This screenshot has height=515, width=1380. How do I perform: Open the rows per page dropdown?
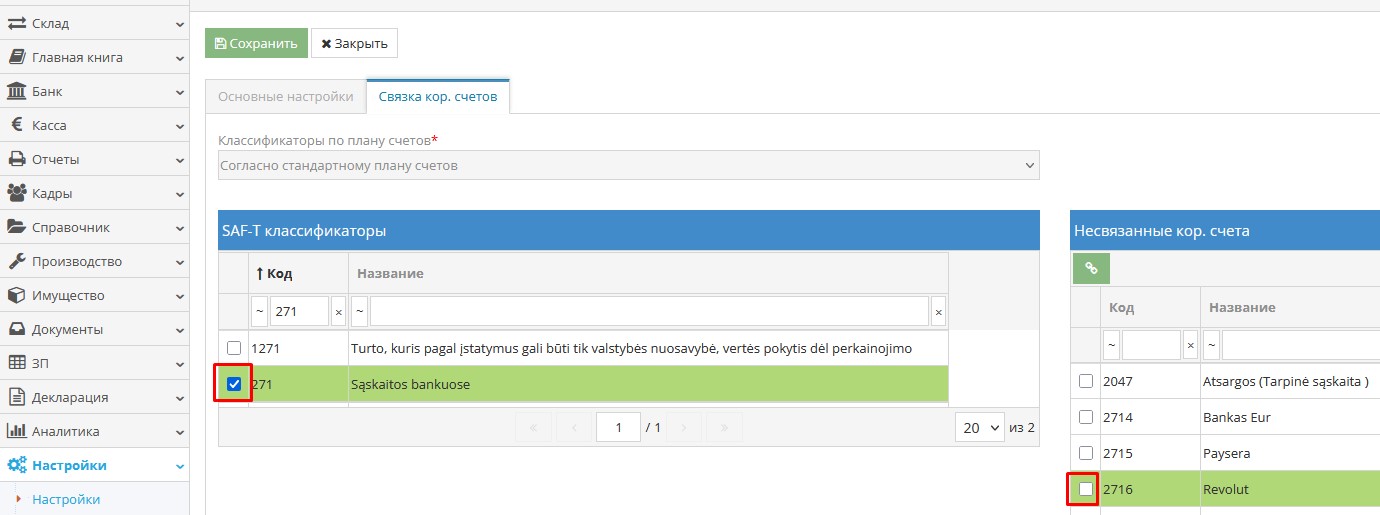point(980,427)
